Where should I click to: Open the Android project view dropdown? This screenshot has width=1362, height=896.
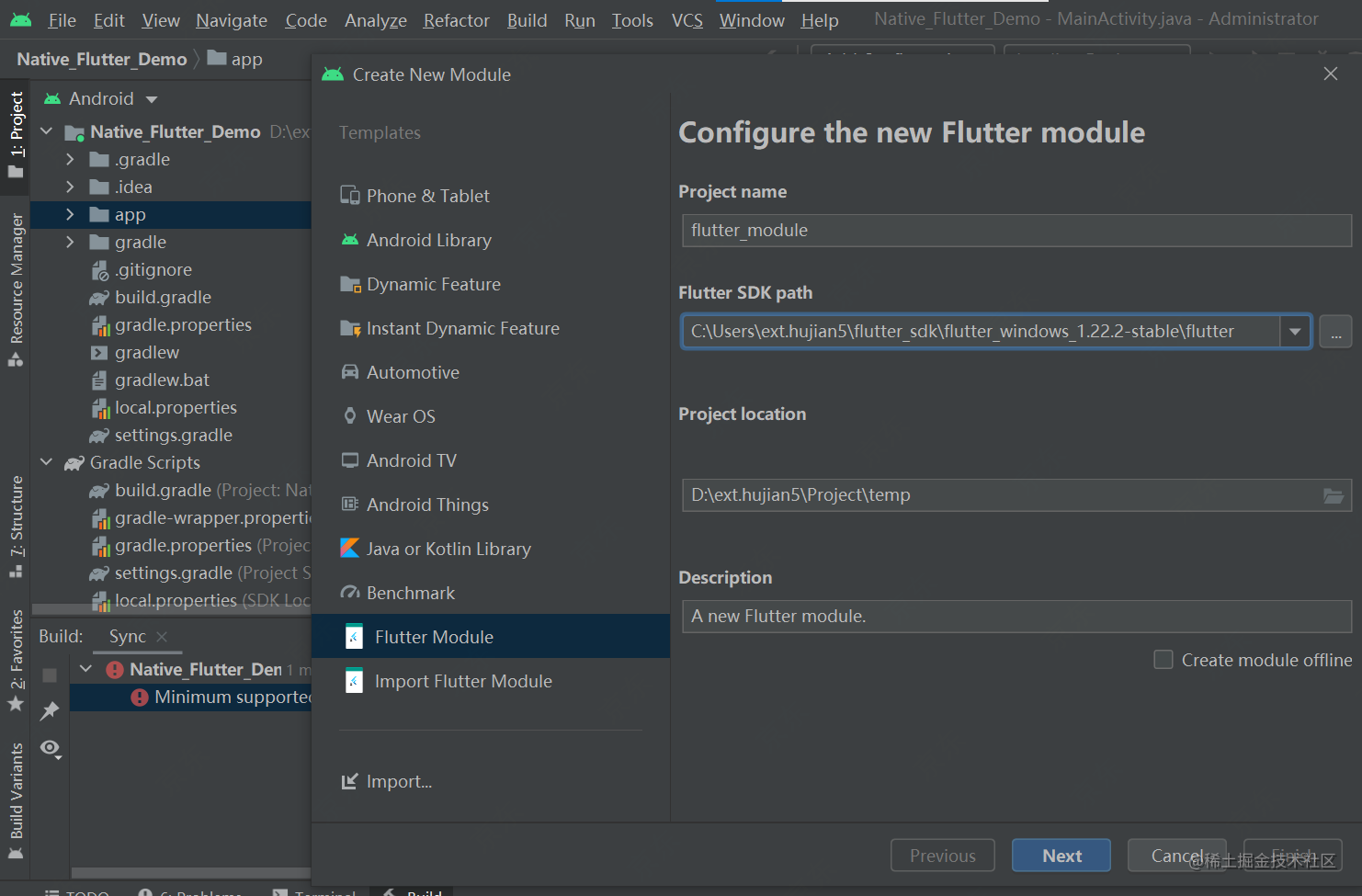152,99
